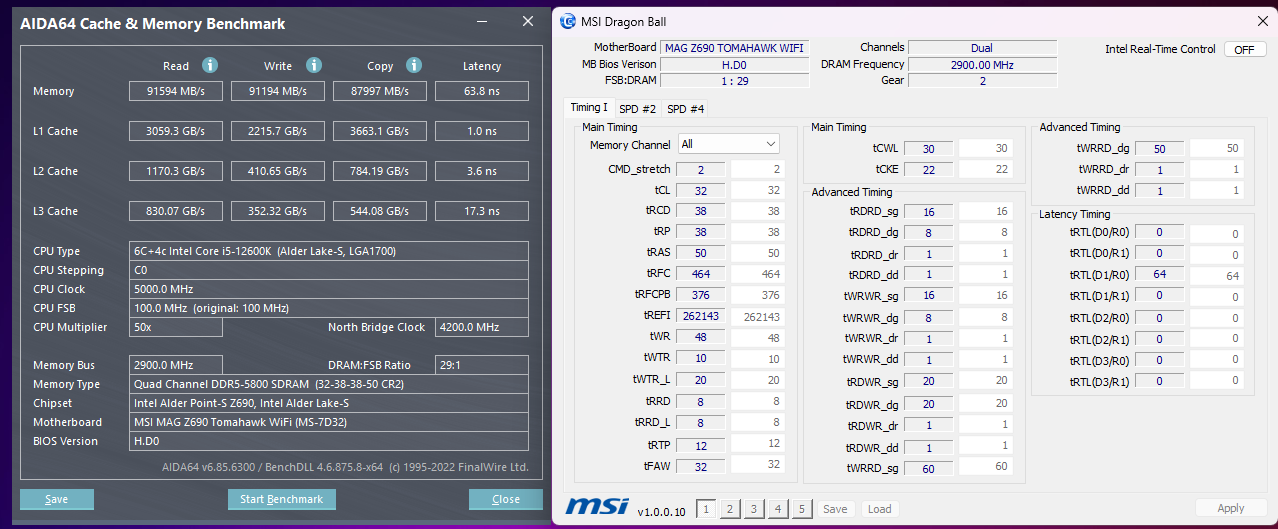The width and height of the screenshot is (1278, 529).
Task: Click the Memory Write 91194 MB/s value
Action: pyautogui.click(x=279, y=91)
